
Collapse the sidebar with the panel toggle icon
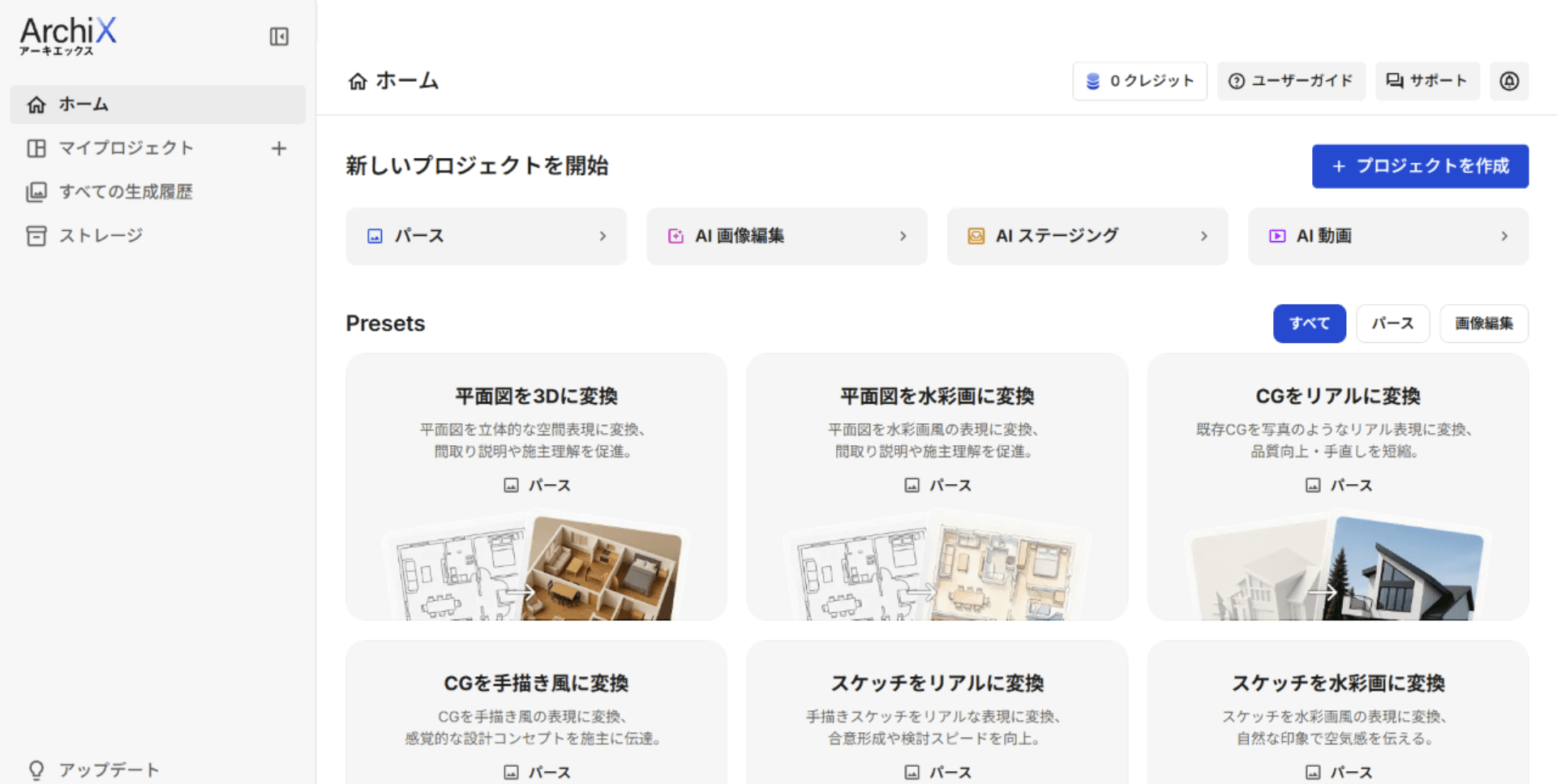point(279,36)
